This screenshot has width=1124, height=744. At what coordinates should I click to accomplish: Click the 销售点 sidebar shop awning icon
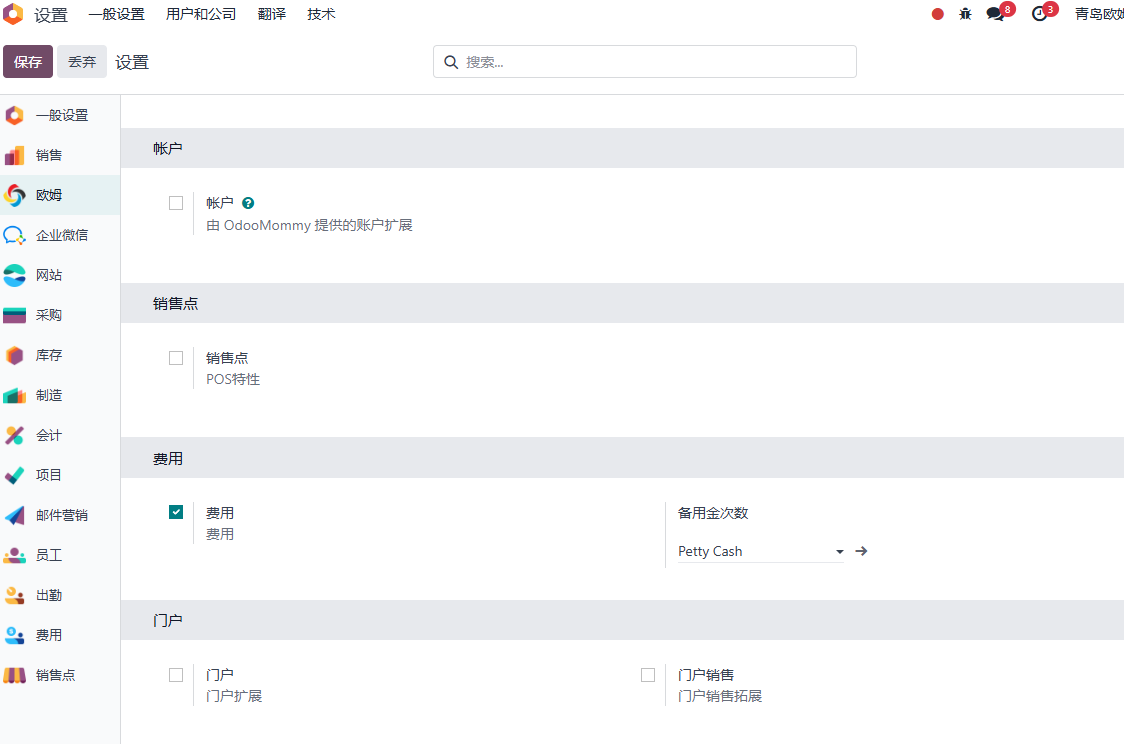point(14,675)
